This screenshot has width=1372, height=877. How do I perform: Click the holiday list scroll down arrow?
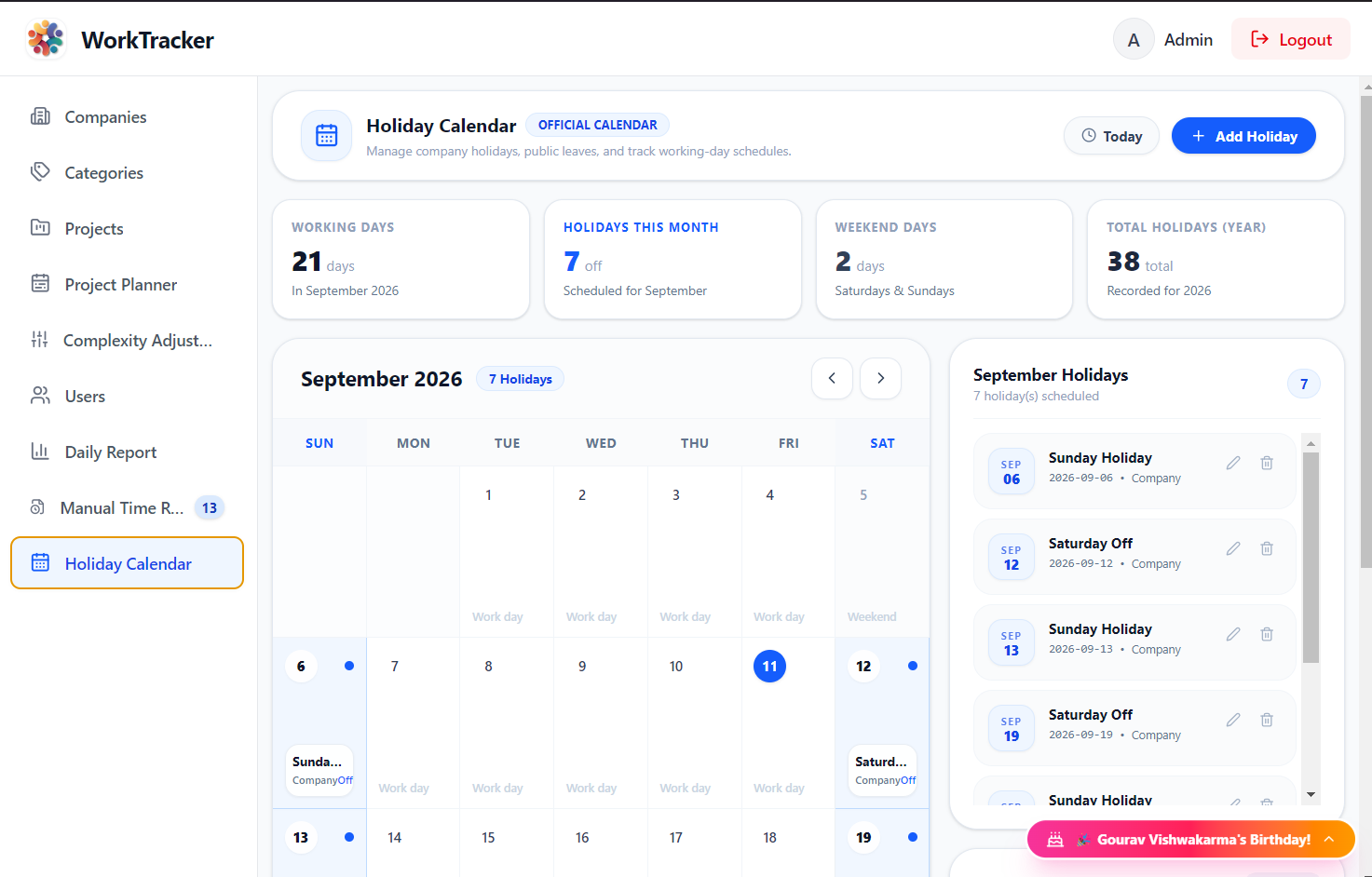(1311, 795)
